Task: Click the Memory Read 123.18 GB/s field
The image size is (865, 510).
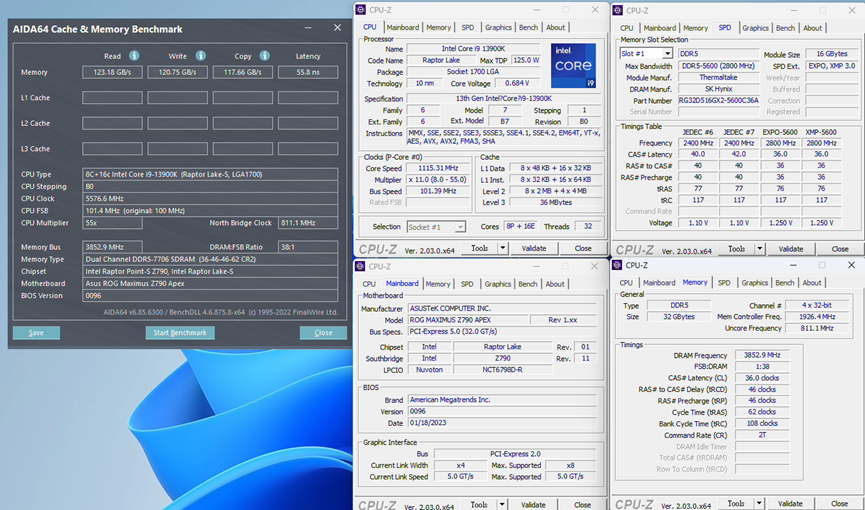Action: click(113, 72)
